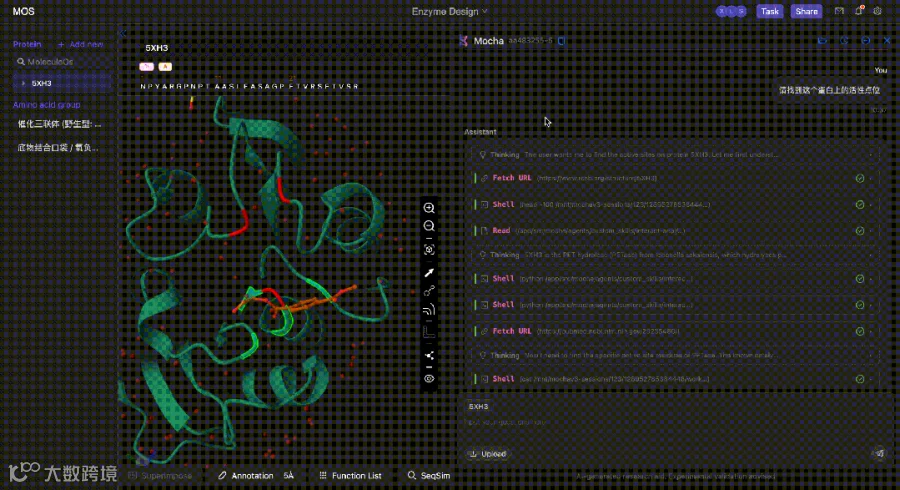Open the SeqSim tab
The height and width of the screenshot is (490, 900).
click(429, 476)
